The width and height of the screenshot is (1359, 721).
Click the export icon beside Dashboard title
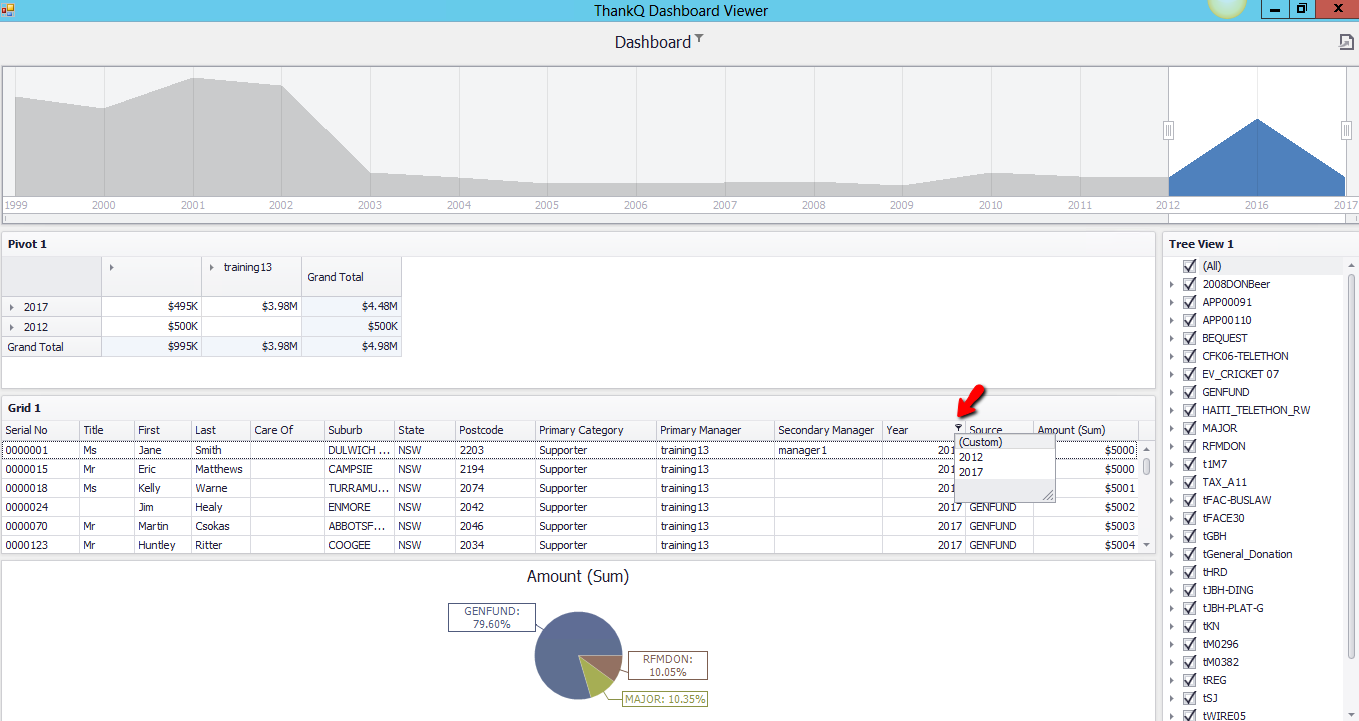coord(1346,42)
